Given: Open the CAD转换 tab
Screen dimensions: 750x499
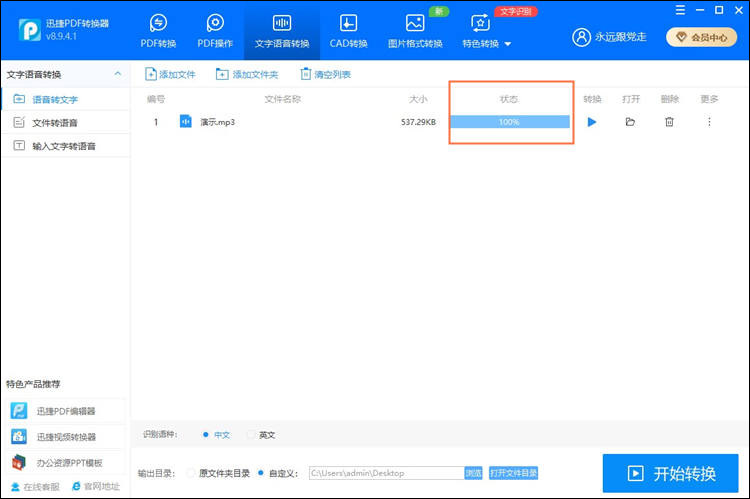Looking at the screenshot, I should click(348, 32).
